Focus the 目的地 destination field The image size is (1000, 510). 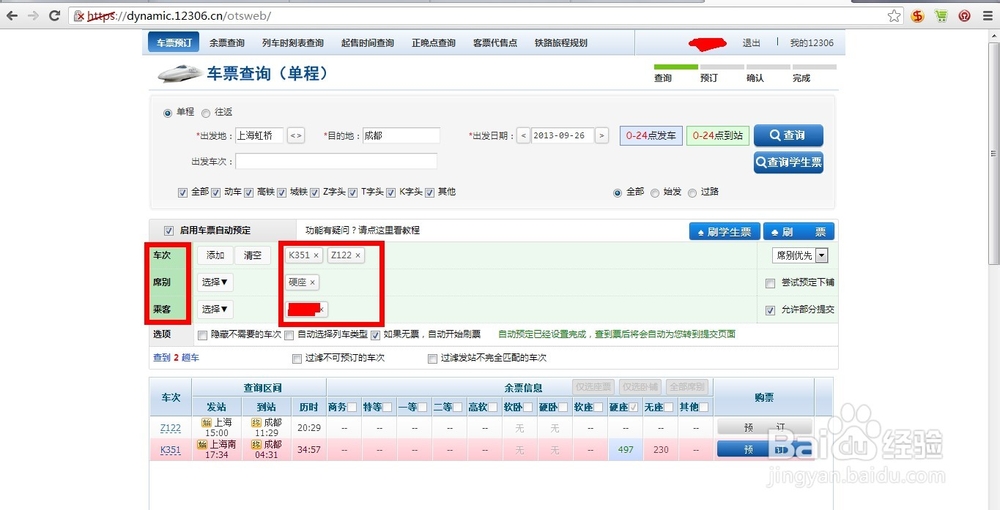pos(401,136)
